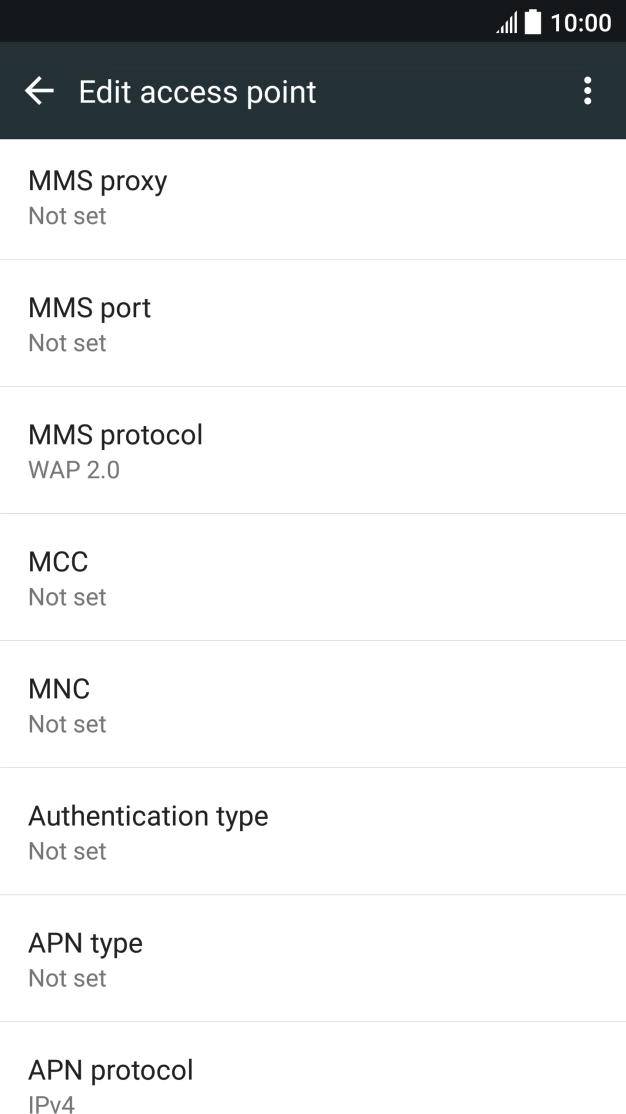This screenshot has height=1114, width=626.
Task: Tap 'Not set' under MCC
Action: tap(67, 597)
